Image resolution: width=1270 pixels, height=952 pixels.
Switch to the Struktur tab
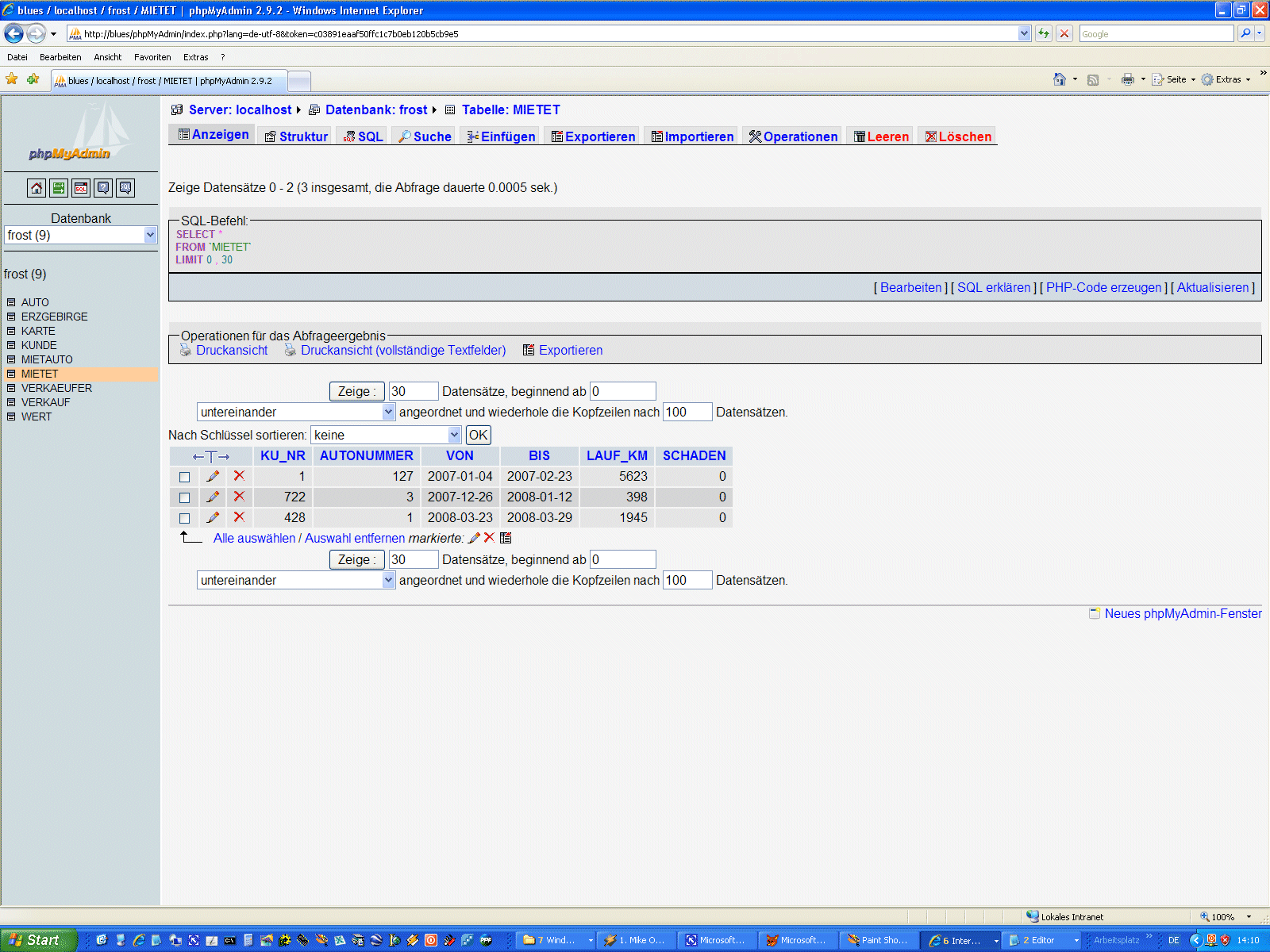click(x=296, y=136)
